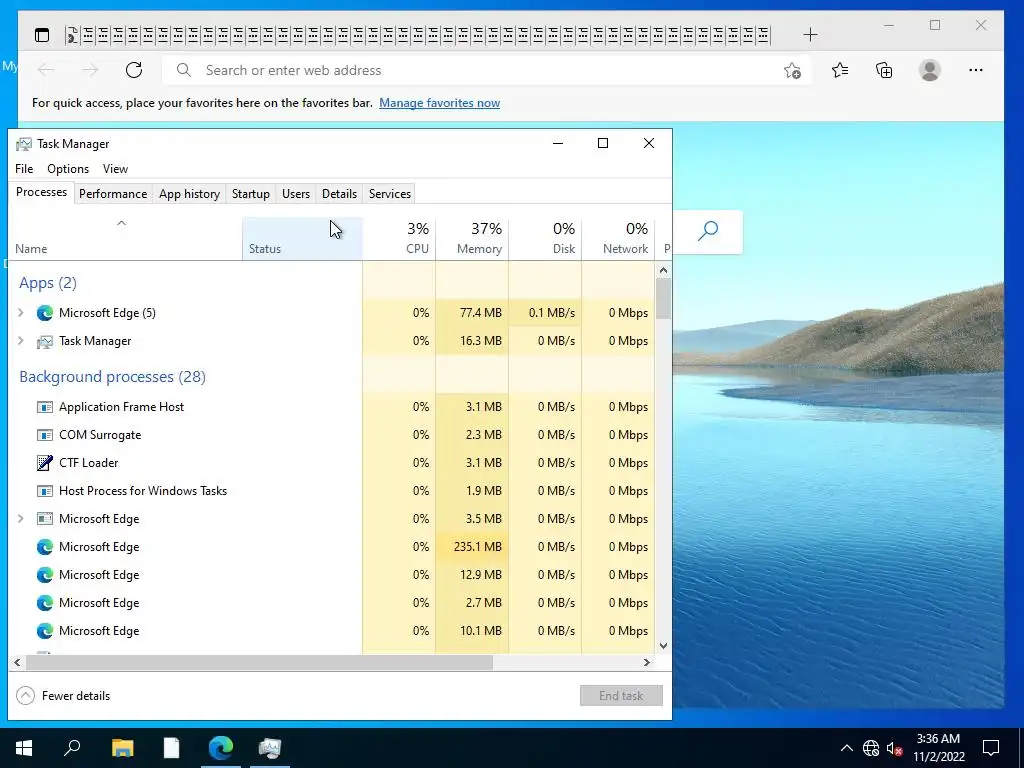Click Manage favorites now link
This screenshot has width=1024, height=768.
440,103
